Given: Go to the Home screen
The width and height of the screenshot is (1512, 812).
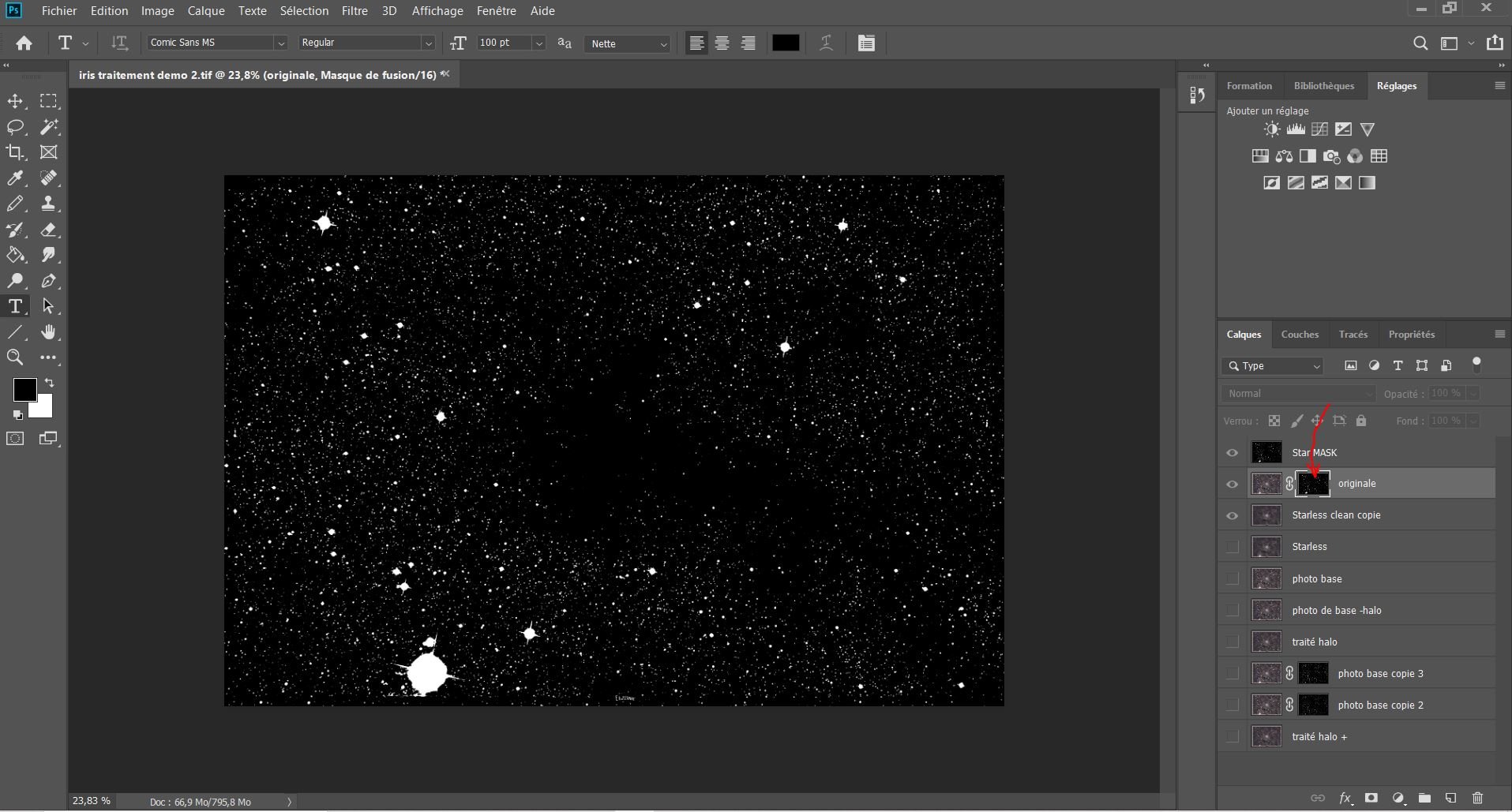Looking at the screenshot, I should coord(24,43).
